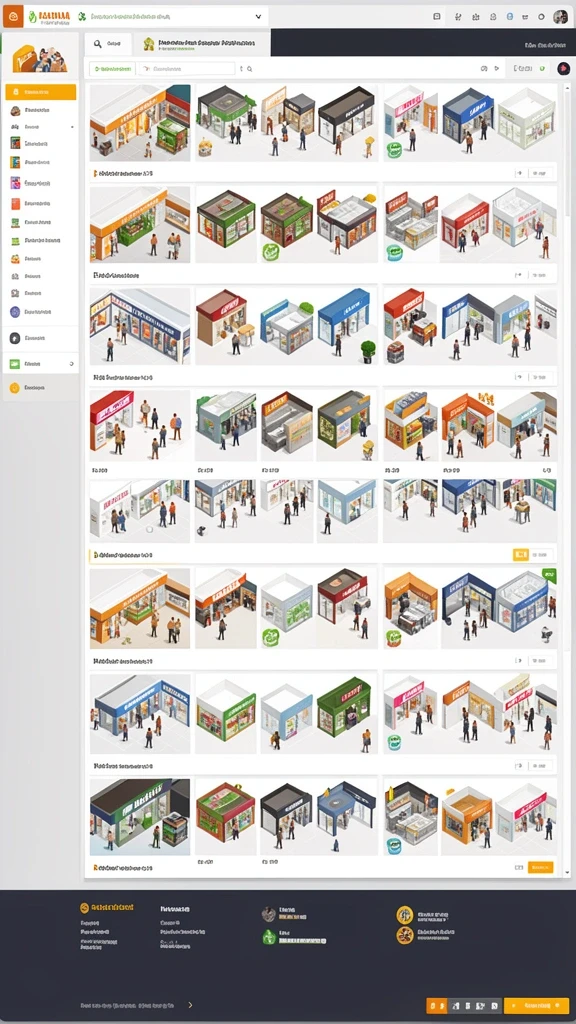Expand the green card sidebar item arrow

(72, 364)
